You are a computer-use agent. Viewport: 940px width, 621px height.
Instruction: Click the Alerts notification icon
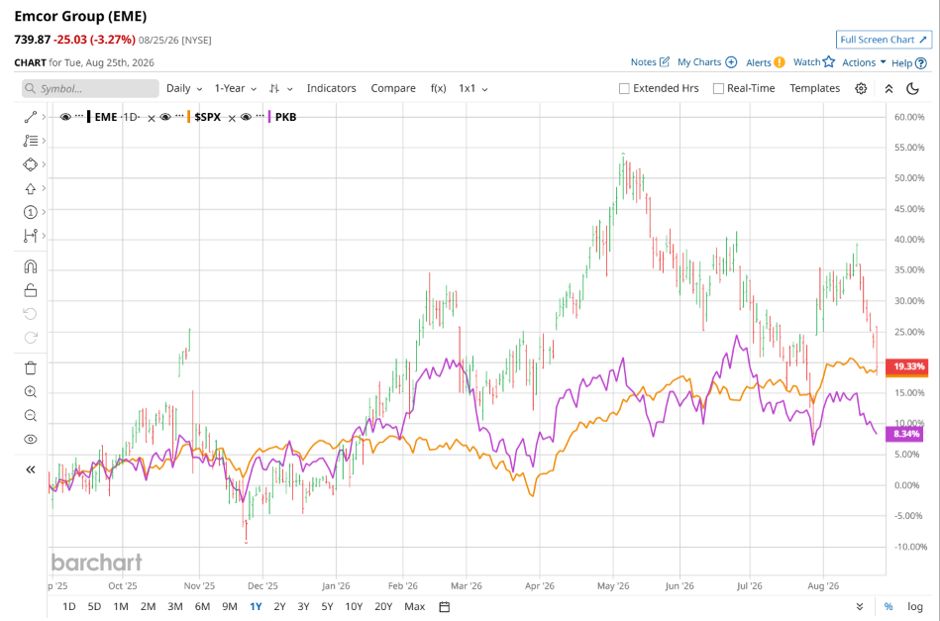point(779,62)
